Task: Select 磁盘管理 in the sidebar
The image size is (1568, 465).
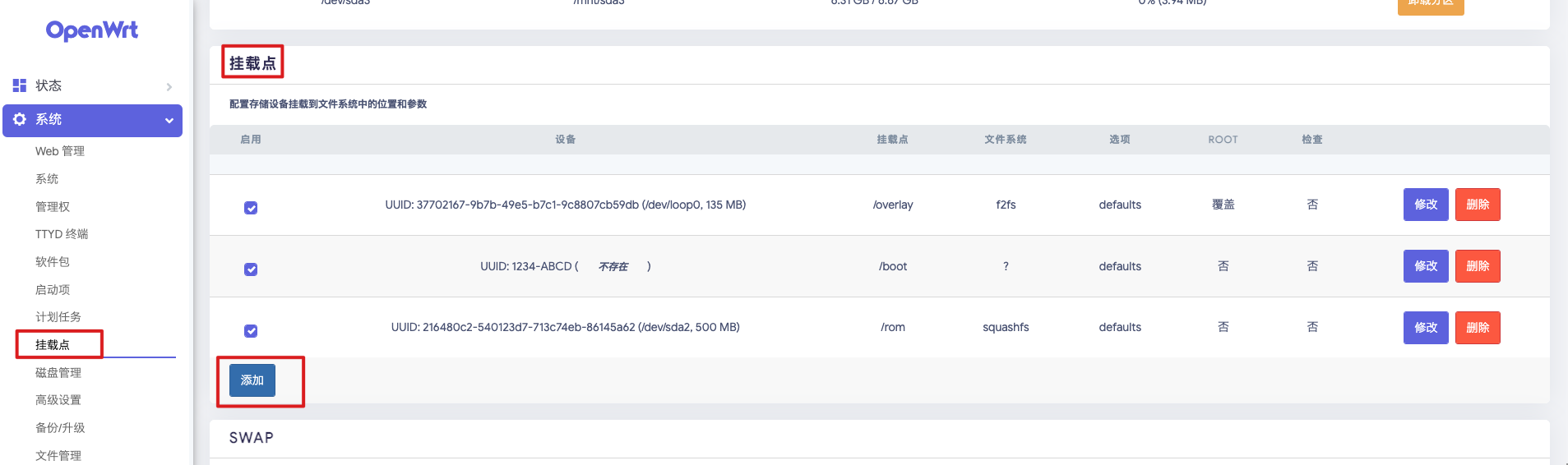Action: coord(58,373)
